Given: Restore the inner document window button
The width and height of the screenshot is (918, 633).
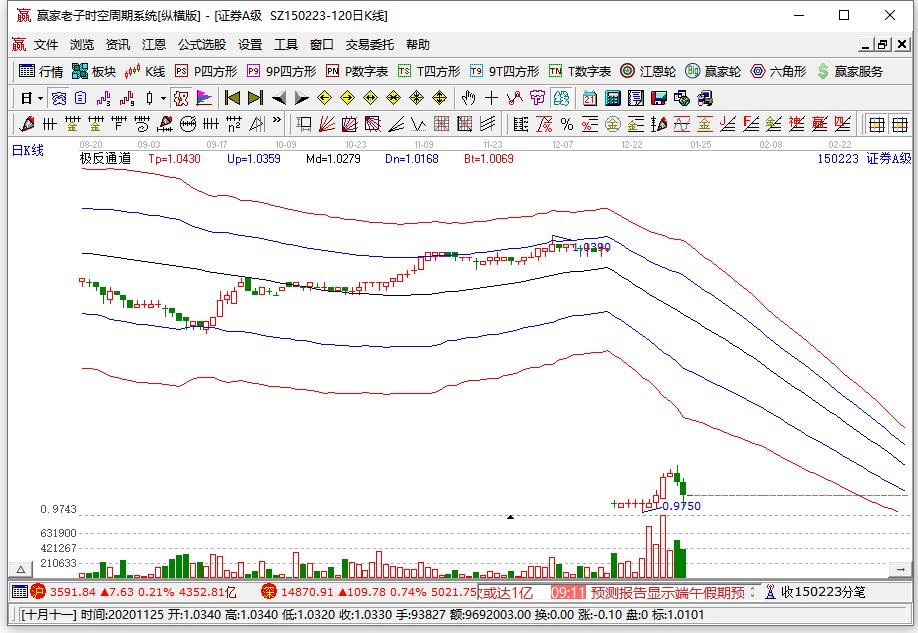Looking at the screenshot, I should pyautogui.click(x=883, y=45).
